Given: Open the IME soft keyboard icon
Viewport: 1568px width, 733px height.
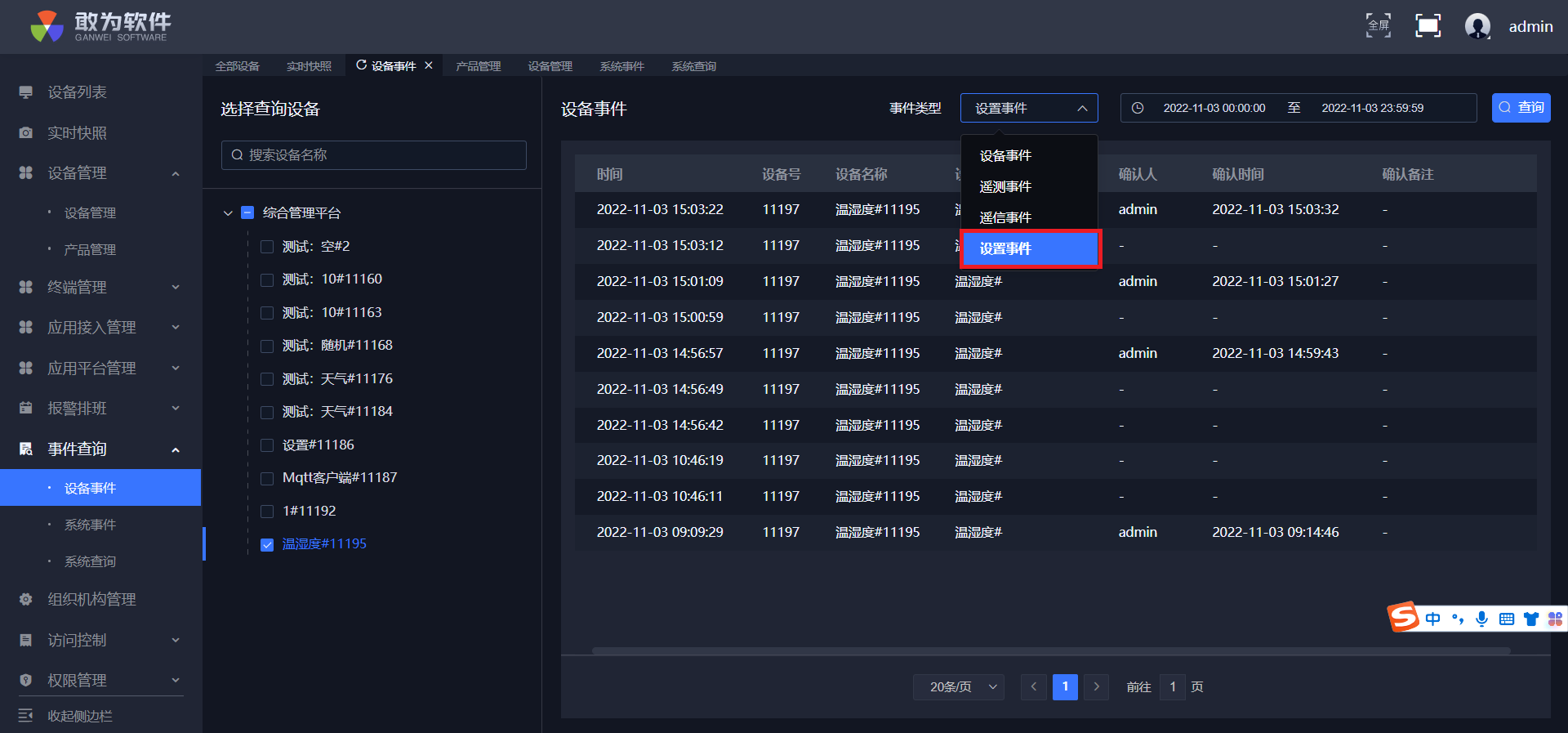Looking at the screenshot, I should [1507, 619].
